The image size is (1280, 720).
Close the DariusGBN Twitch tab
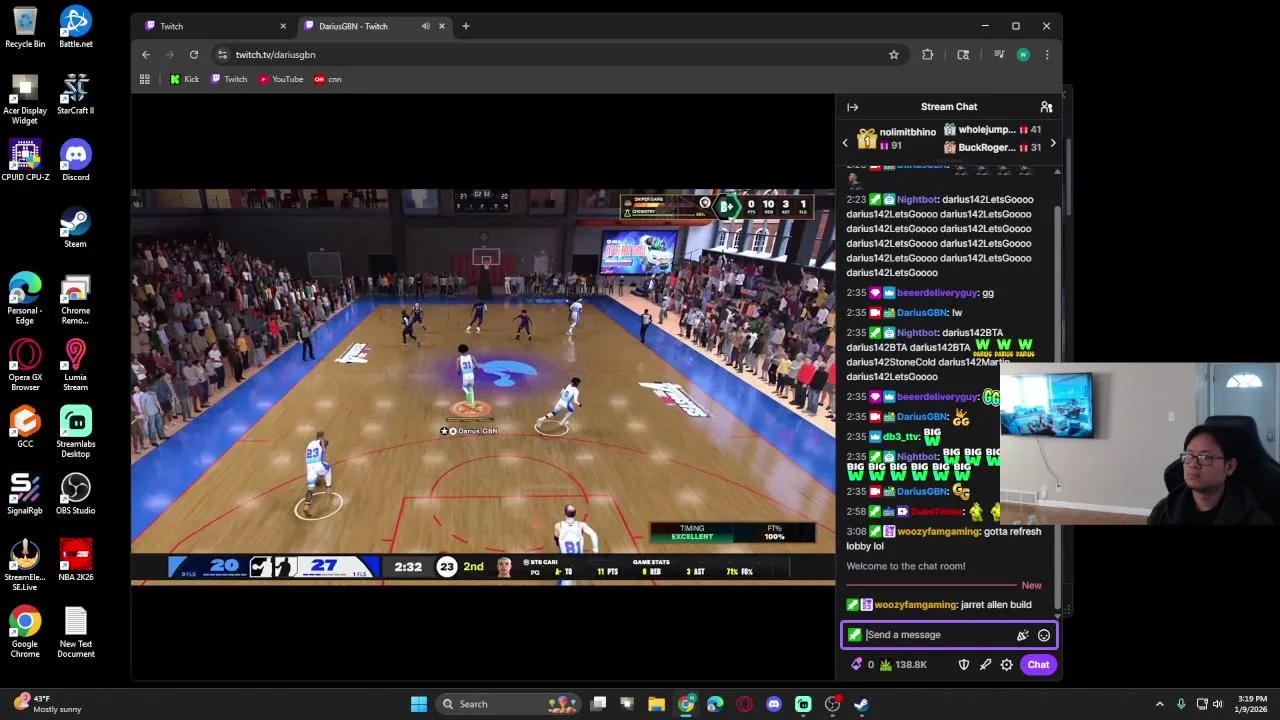[443, 26]
